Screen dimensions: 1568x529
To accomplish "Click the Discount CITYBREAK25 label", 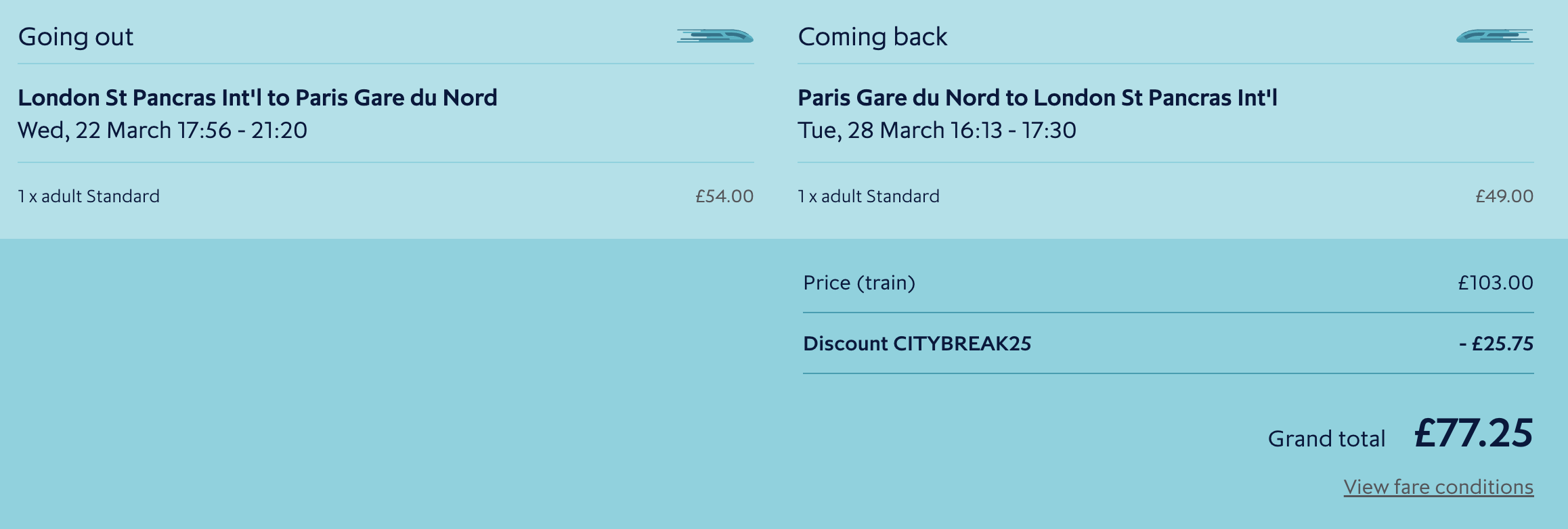I will [x=917, y=344].
